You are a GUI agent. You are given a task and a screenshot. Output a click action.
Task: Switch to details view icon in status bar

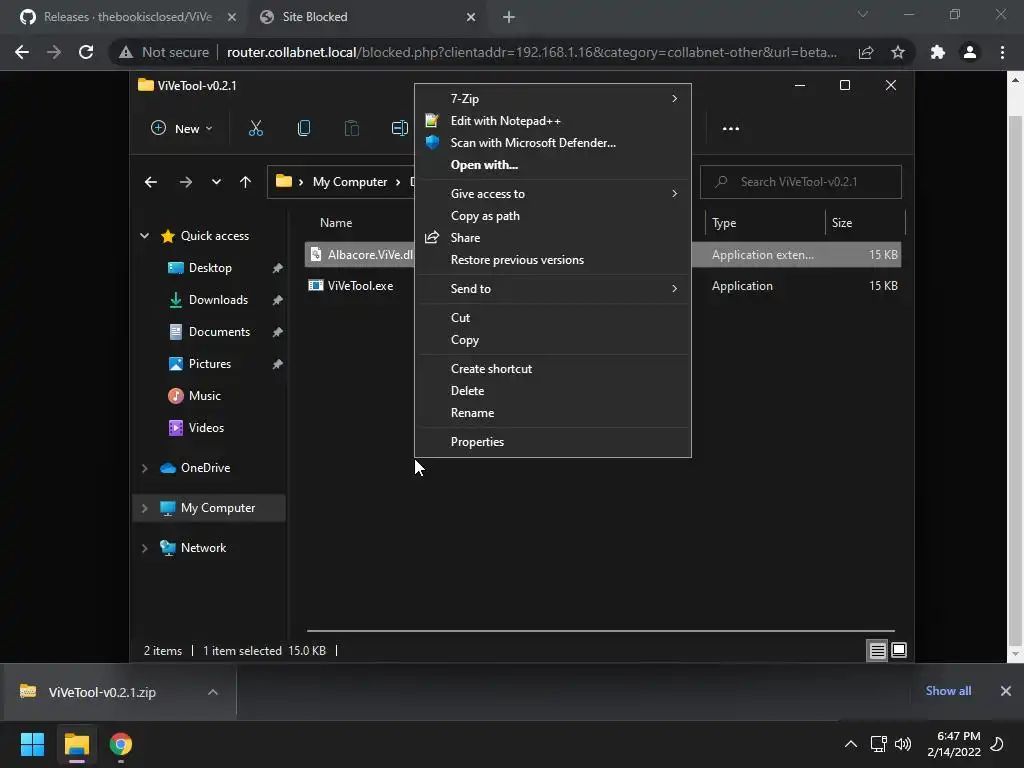[877, 650]
